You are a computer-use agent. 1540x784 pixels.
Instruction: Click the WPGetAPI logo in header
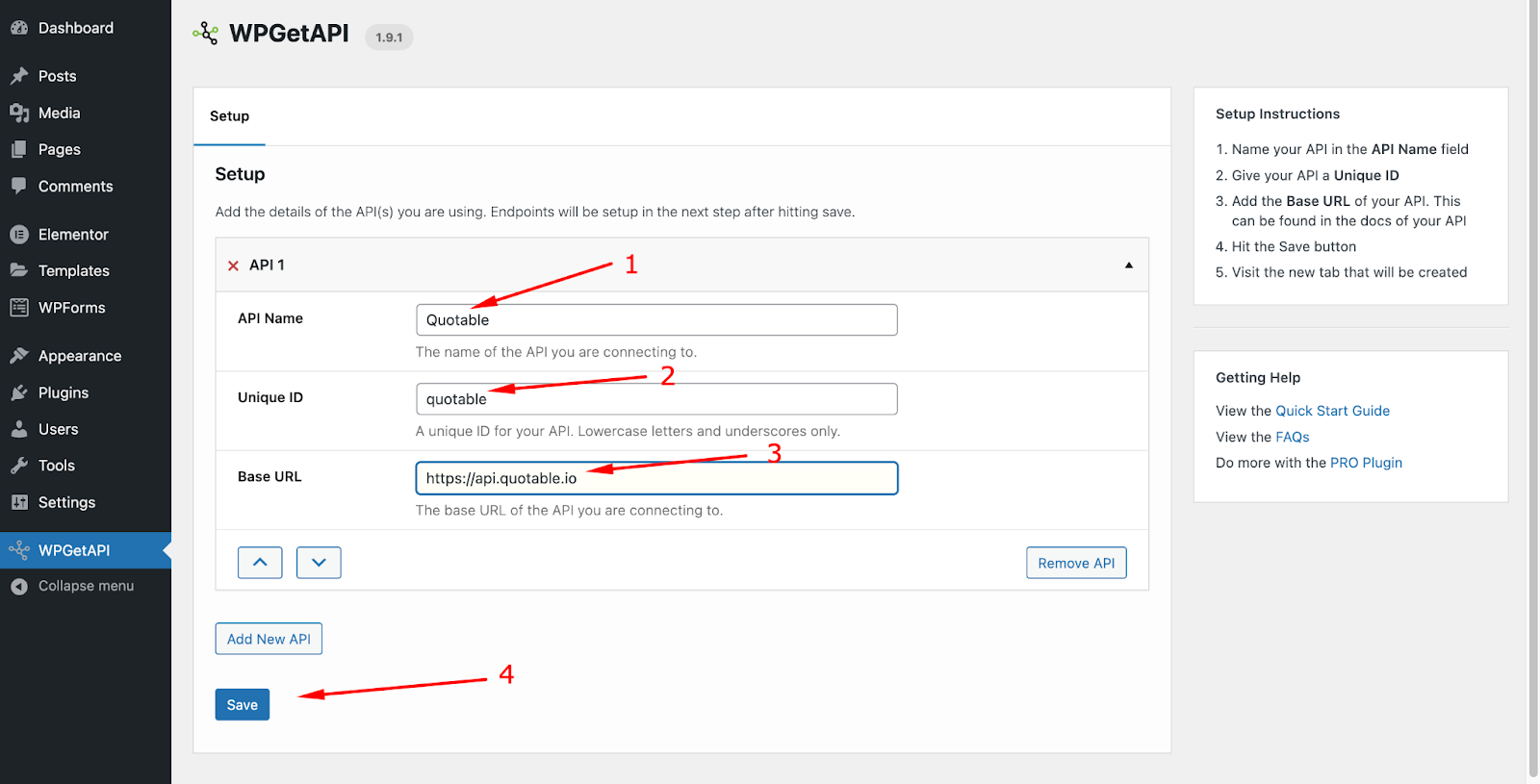click(x=205, y=34)
